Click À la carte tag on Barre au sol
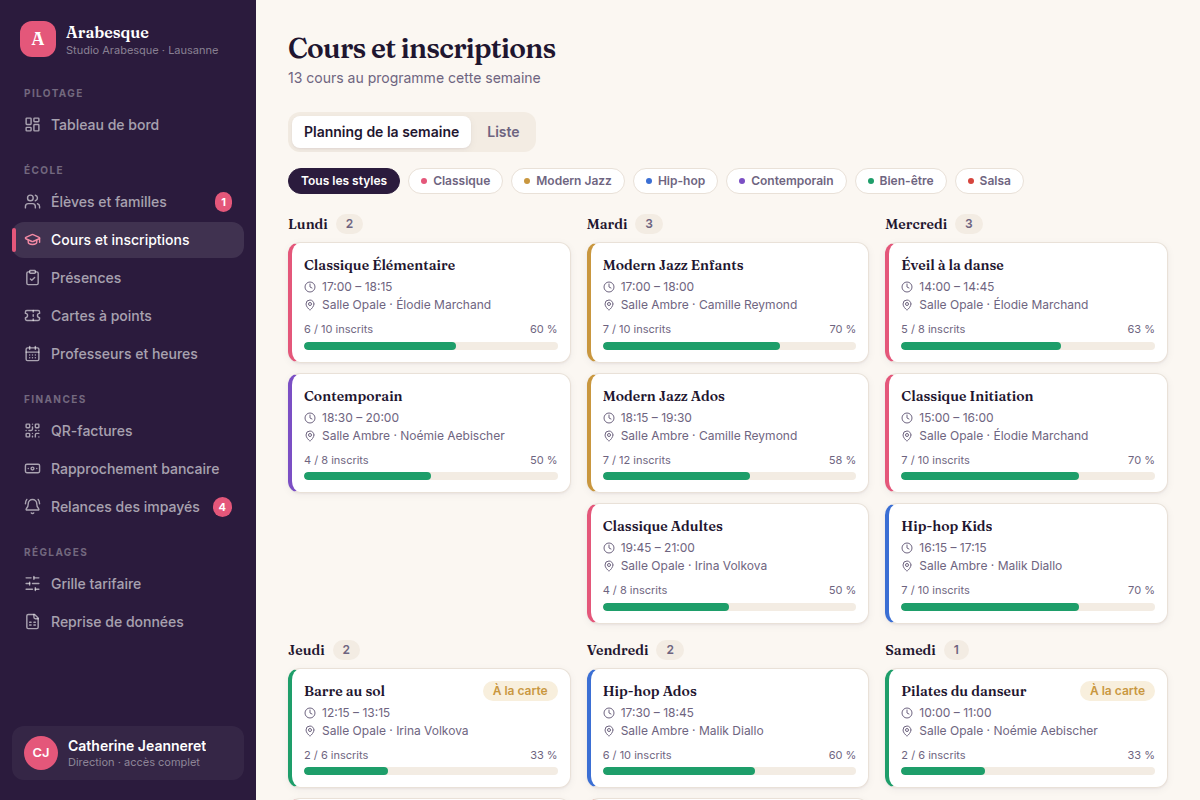This screenshot has width=1200, height=800. 520,691
